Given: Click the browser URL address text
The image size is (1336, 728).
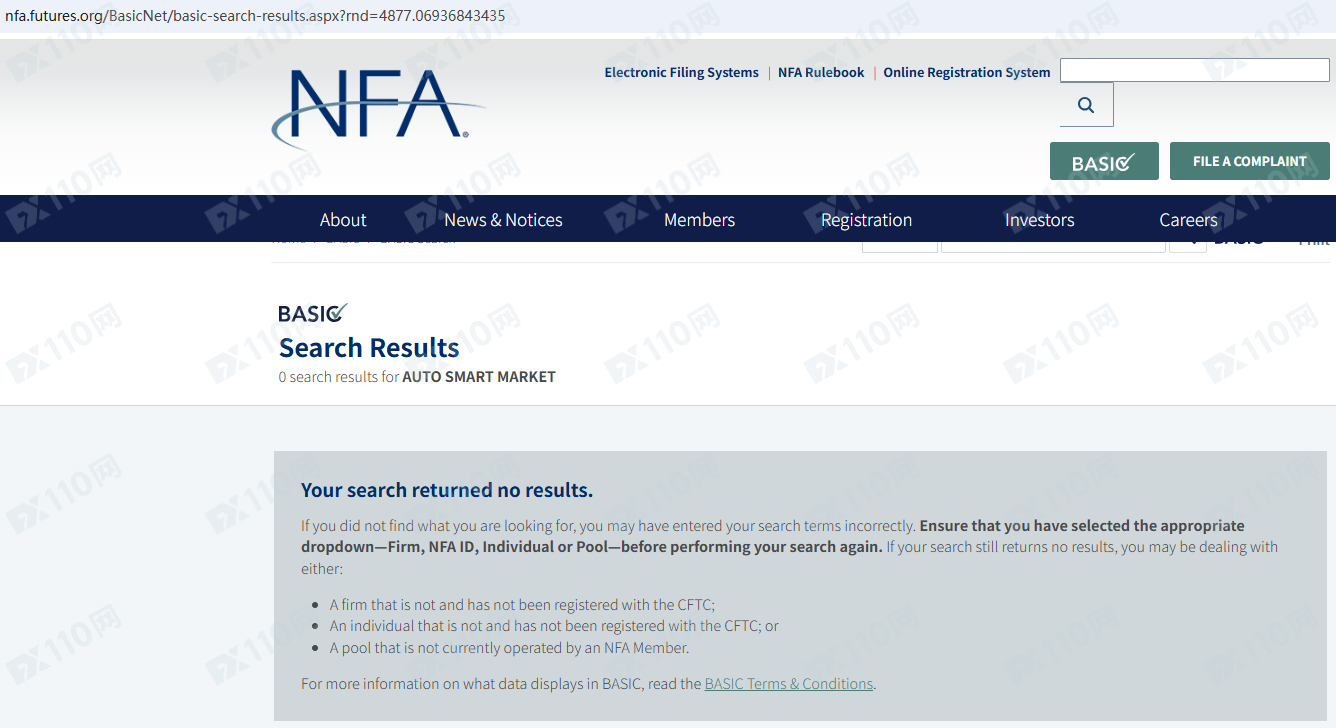Looking at the screenshot, I should click(x=255, y=16).
